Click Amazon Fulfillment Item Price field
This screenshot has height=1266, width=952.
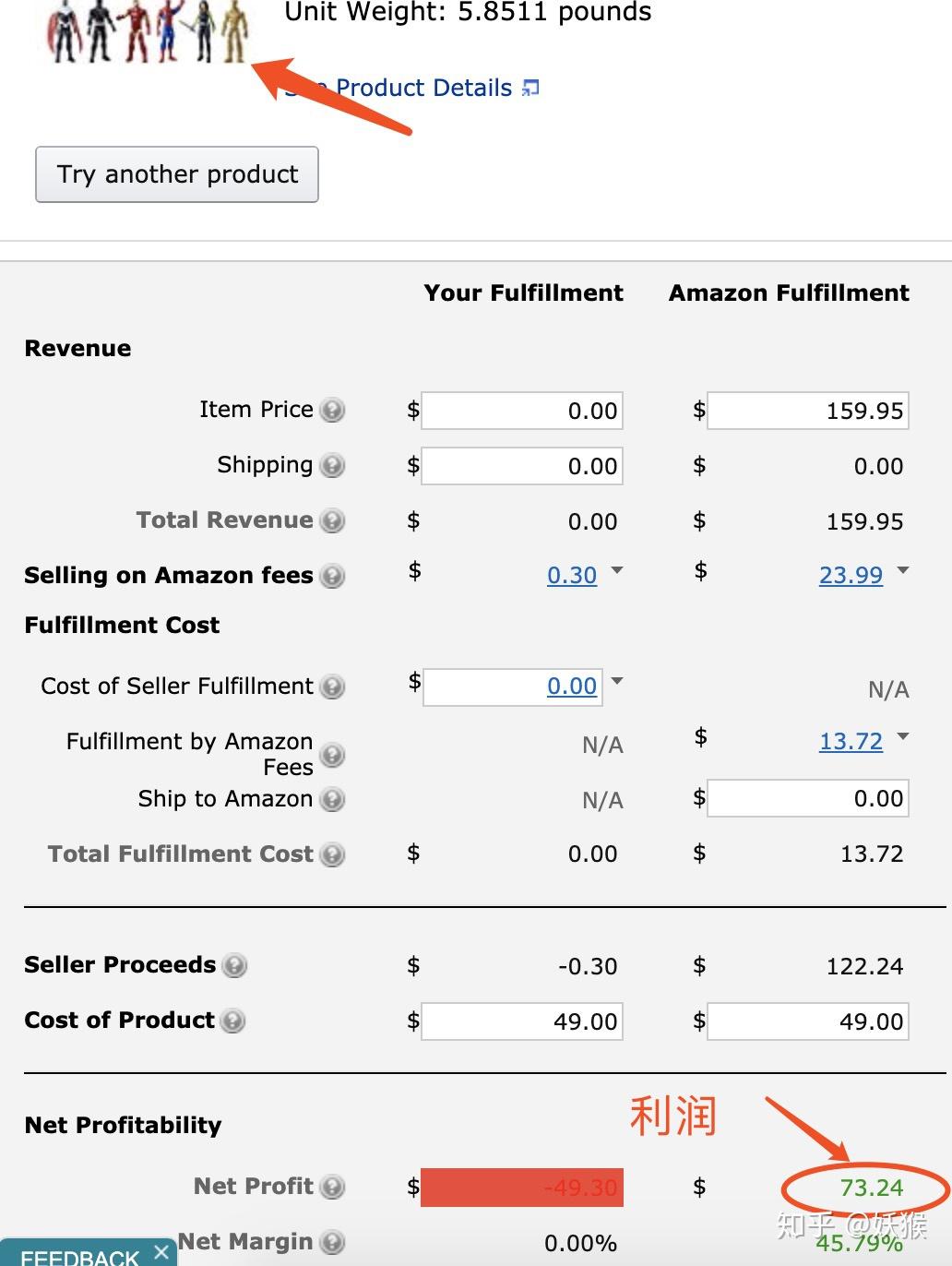(x=807, y=411)
